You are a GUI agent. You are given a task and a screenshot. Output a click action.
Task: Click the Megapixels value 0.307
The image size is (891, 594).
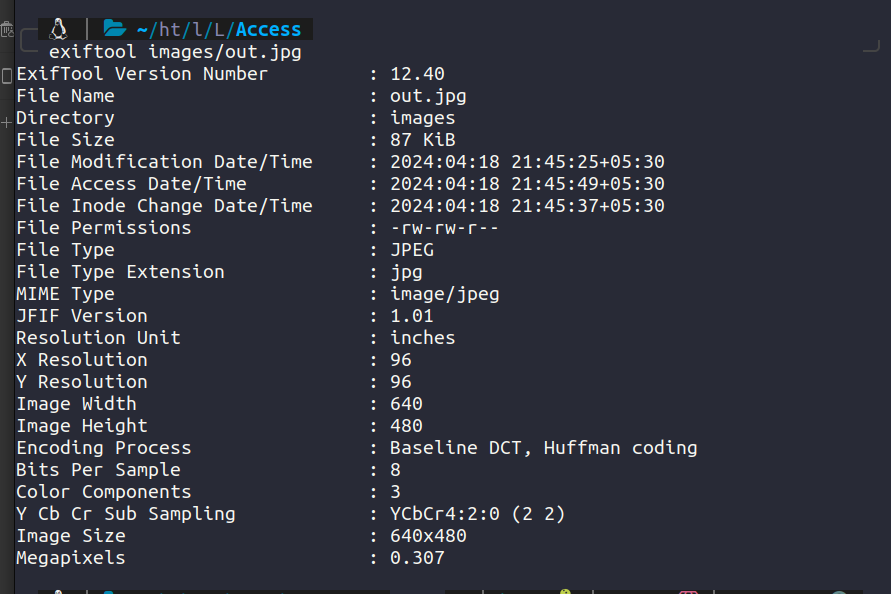[x=417, y=558]
